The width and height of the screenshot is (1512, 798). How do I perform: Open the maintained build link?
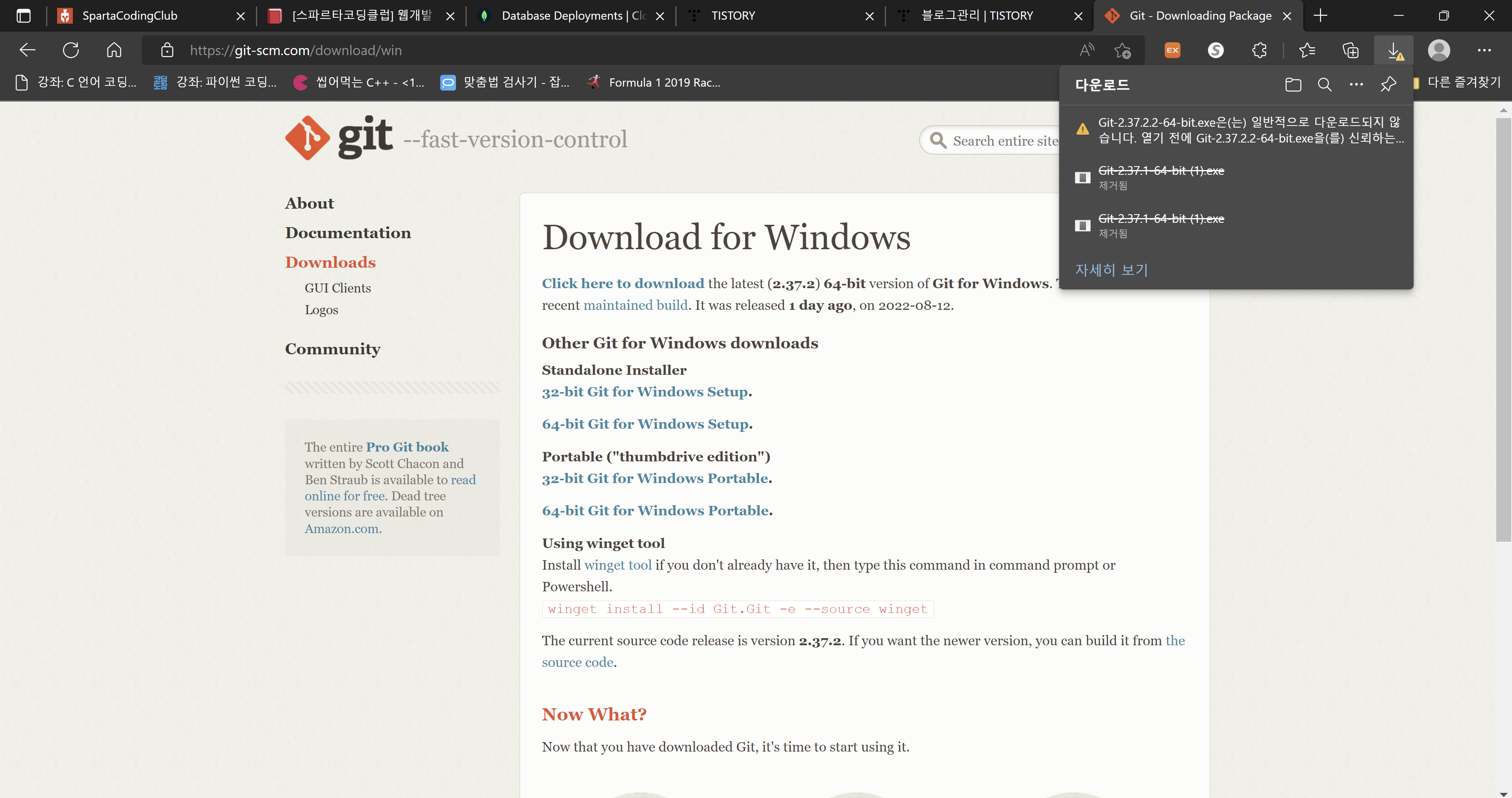pyautogui.click(x=635, y=305)
